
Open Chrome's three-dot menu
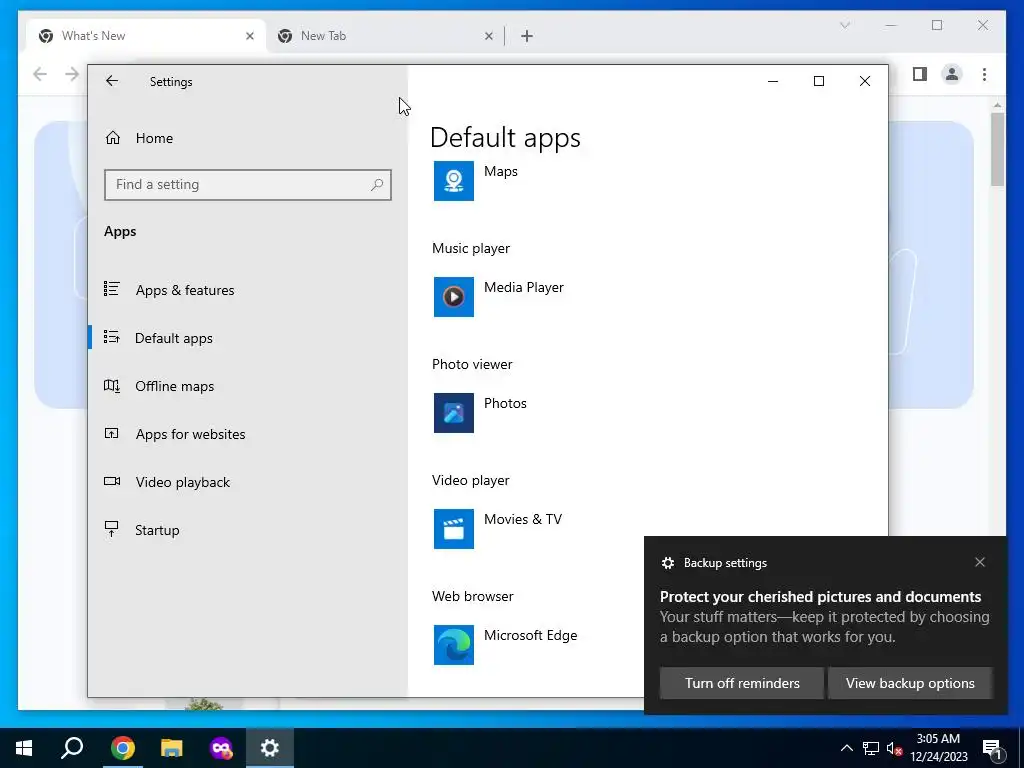pyautogui.click(x=984, y=74)
